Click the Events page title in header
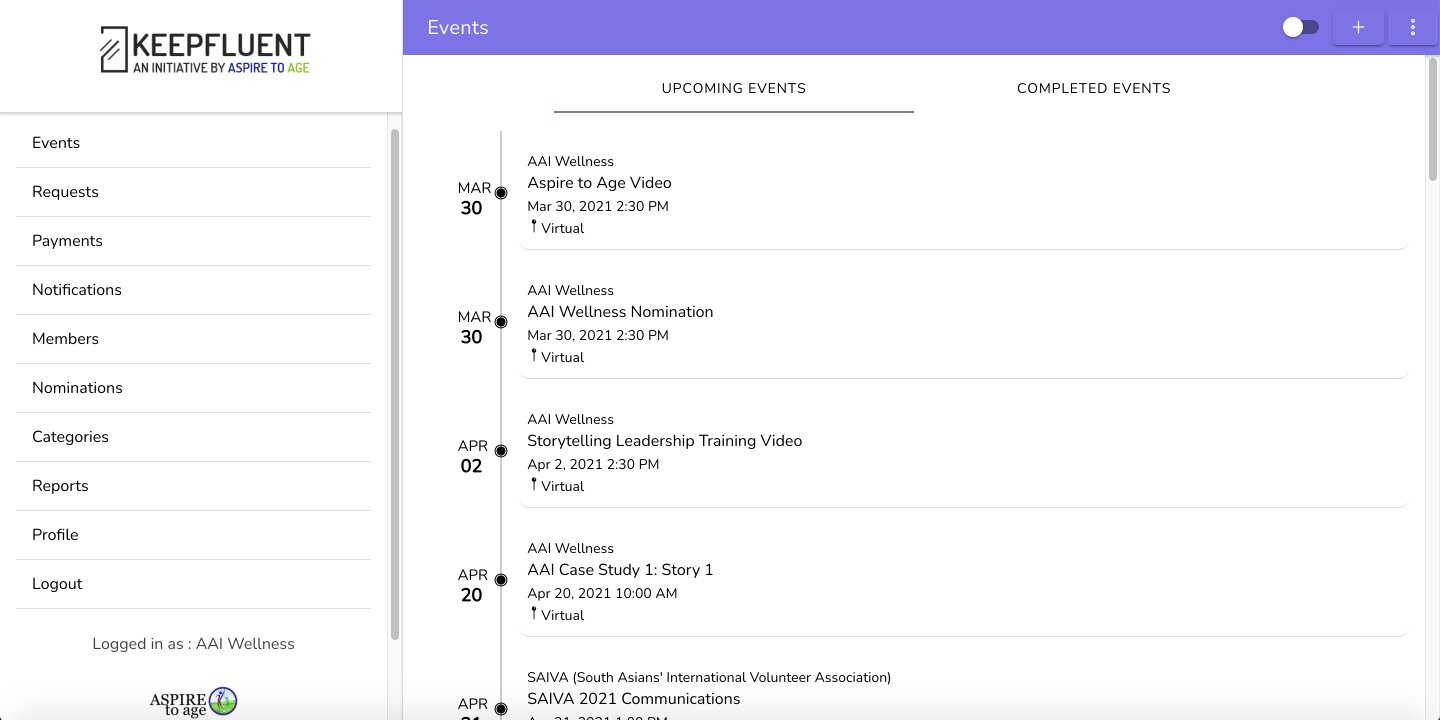Viewport: 1440px width, 720px height. (458, 28)
